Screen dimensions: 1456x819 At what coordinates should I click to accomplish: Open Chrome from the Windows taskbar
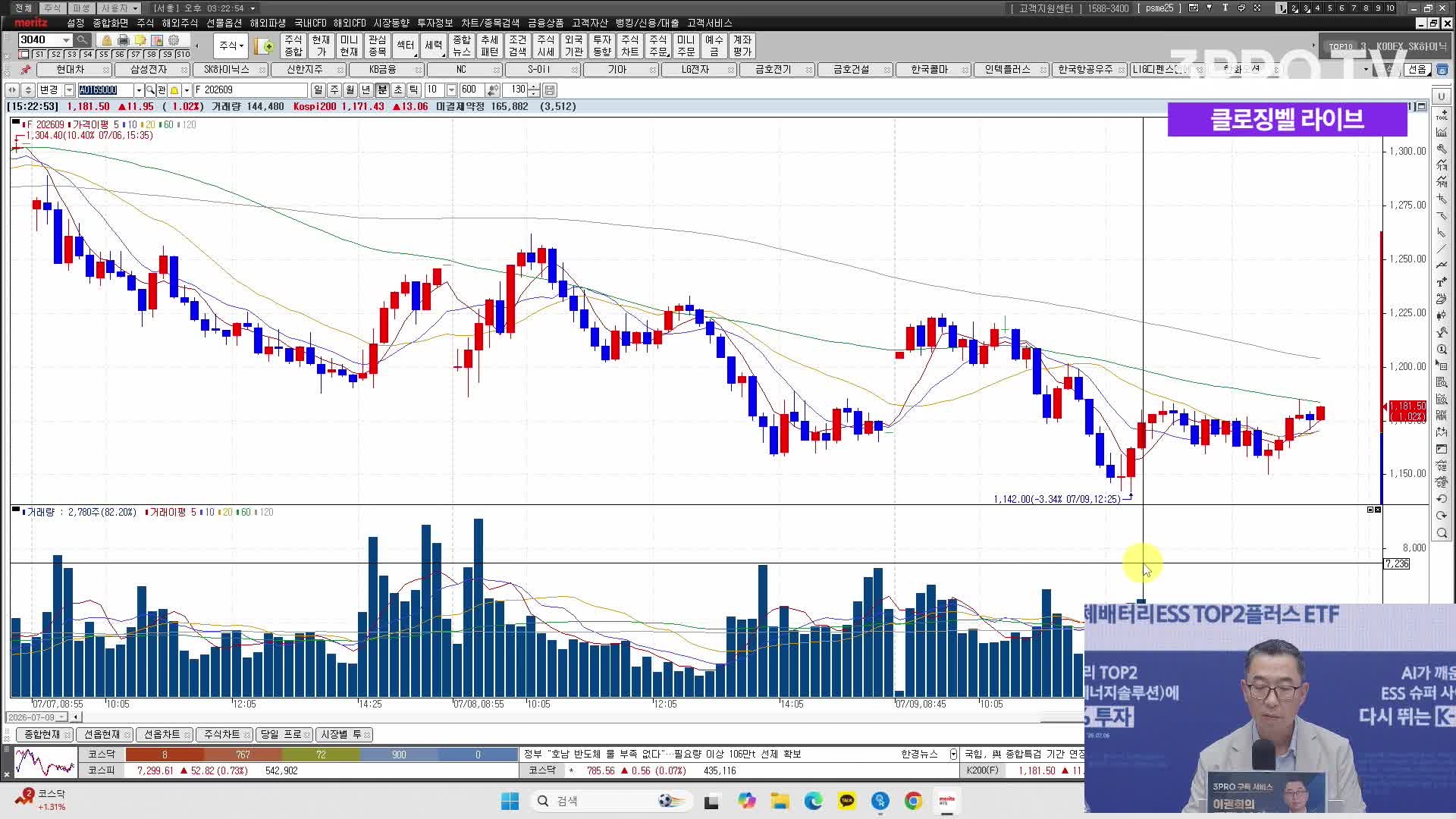(913, 801)
